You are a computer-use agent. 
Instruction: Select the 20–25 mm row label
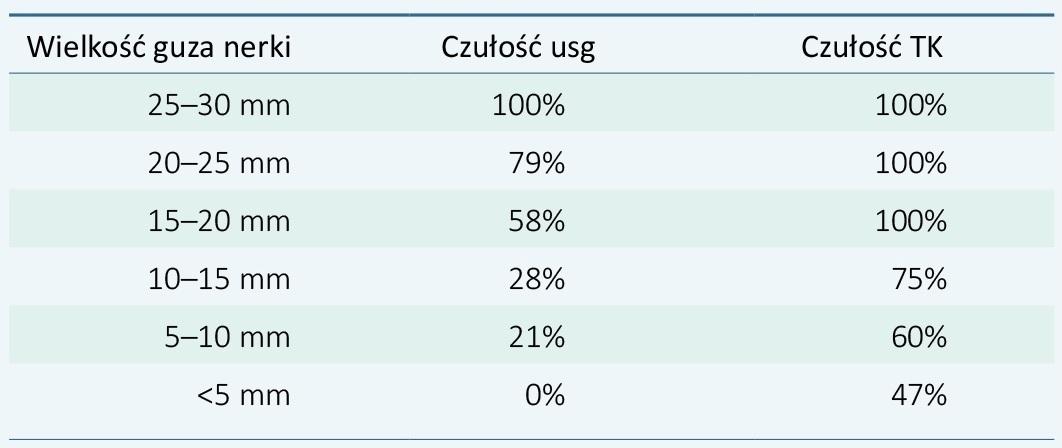[x=219, y=163]
